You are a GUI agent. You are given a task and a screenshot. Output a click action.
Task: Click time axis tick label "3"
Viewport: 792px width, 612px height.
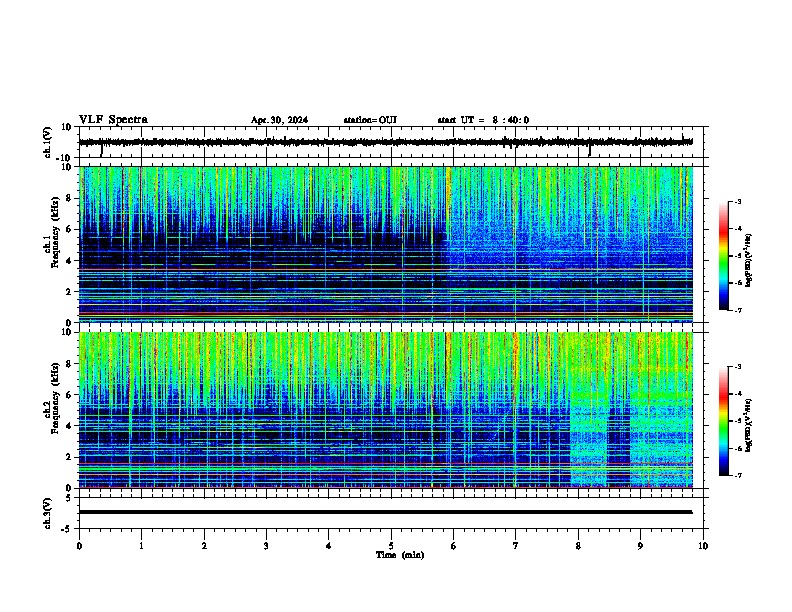[266, 546]
